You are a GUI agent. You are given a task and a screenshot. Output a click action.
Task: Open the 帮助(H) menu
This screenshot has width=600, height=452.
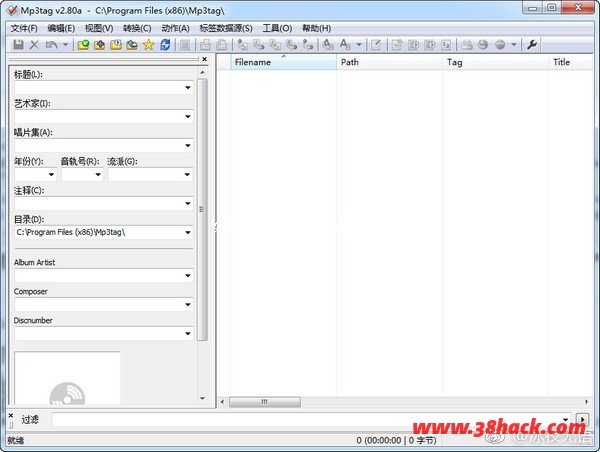(x=316, y=28)
